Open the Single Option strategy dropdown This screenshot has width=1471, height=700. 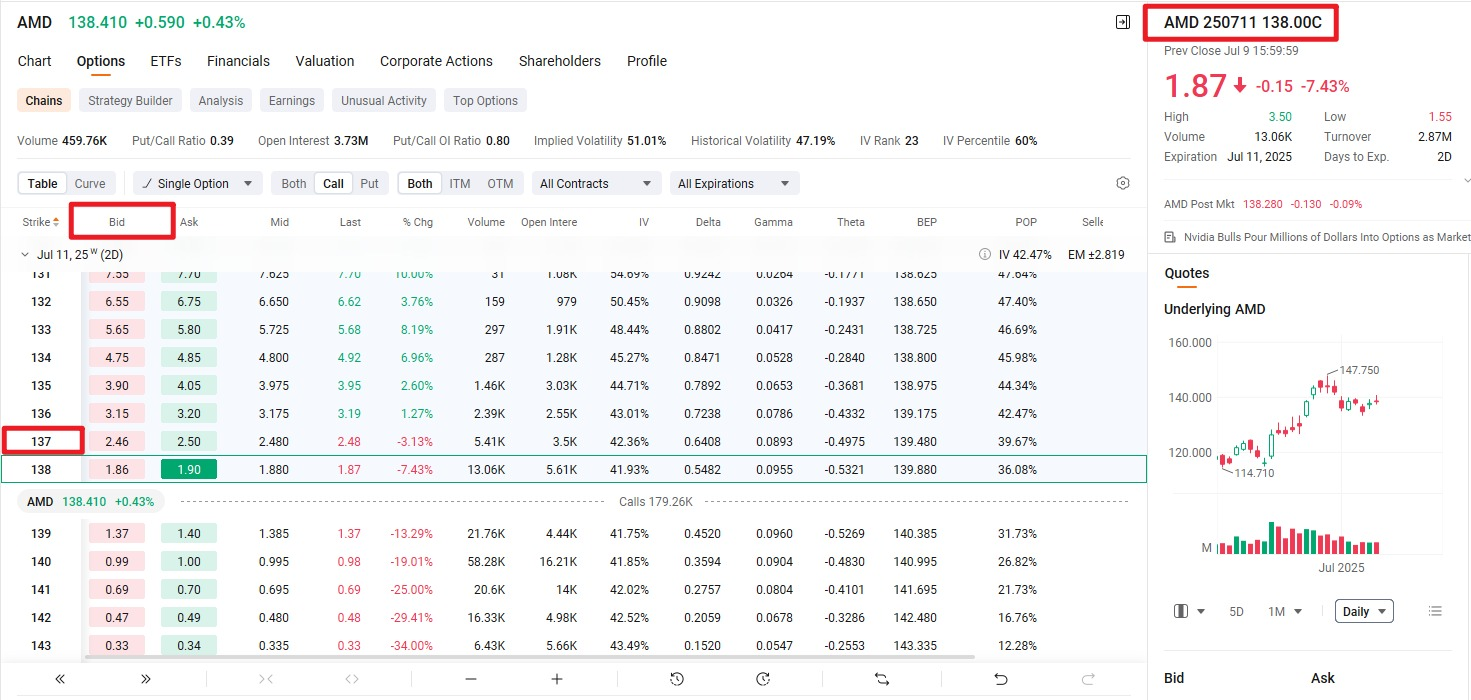coord(198,184)
